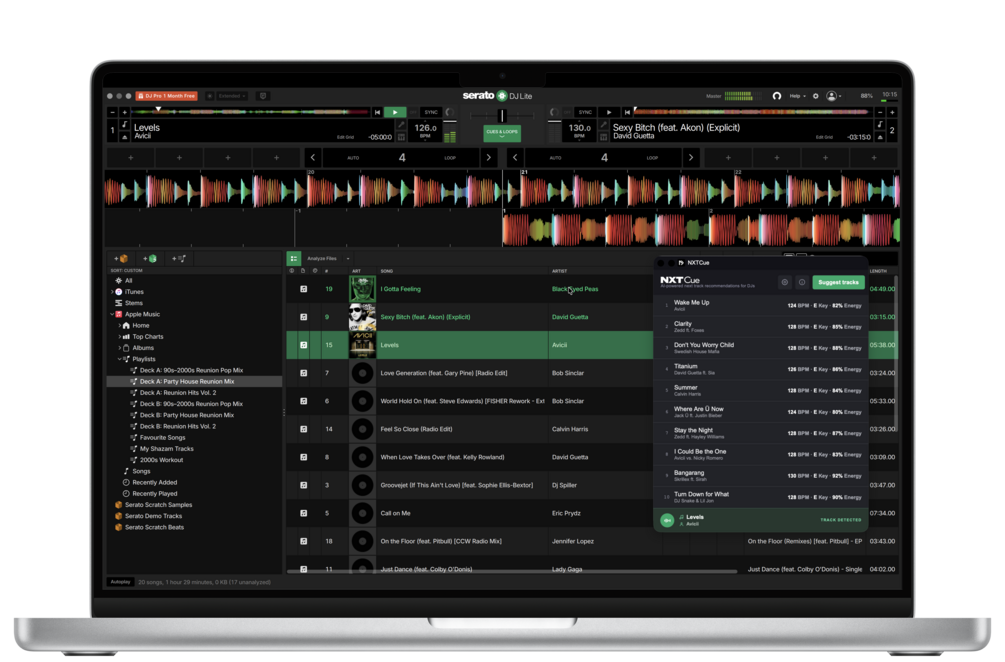Expand Top Charts in sidebar
The image size is (1005, 662).
119,337
